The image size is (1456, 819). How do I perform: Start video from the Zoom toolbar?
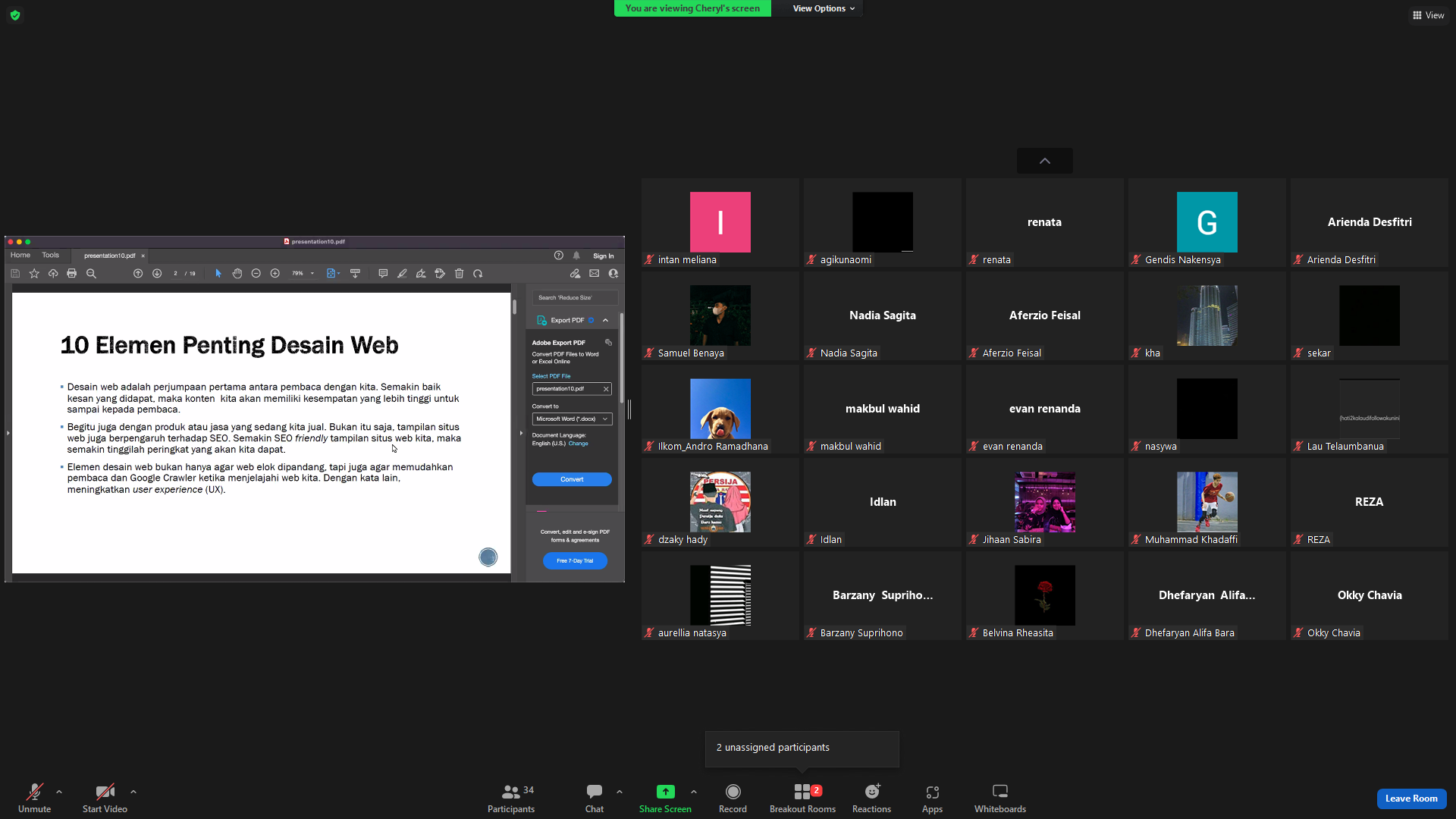(x=105, y=798)
